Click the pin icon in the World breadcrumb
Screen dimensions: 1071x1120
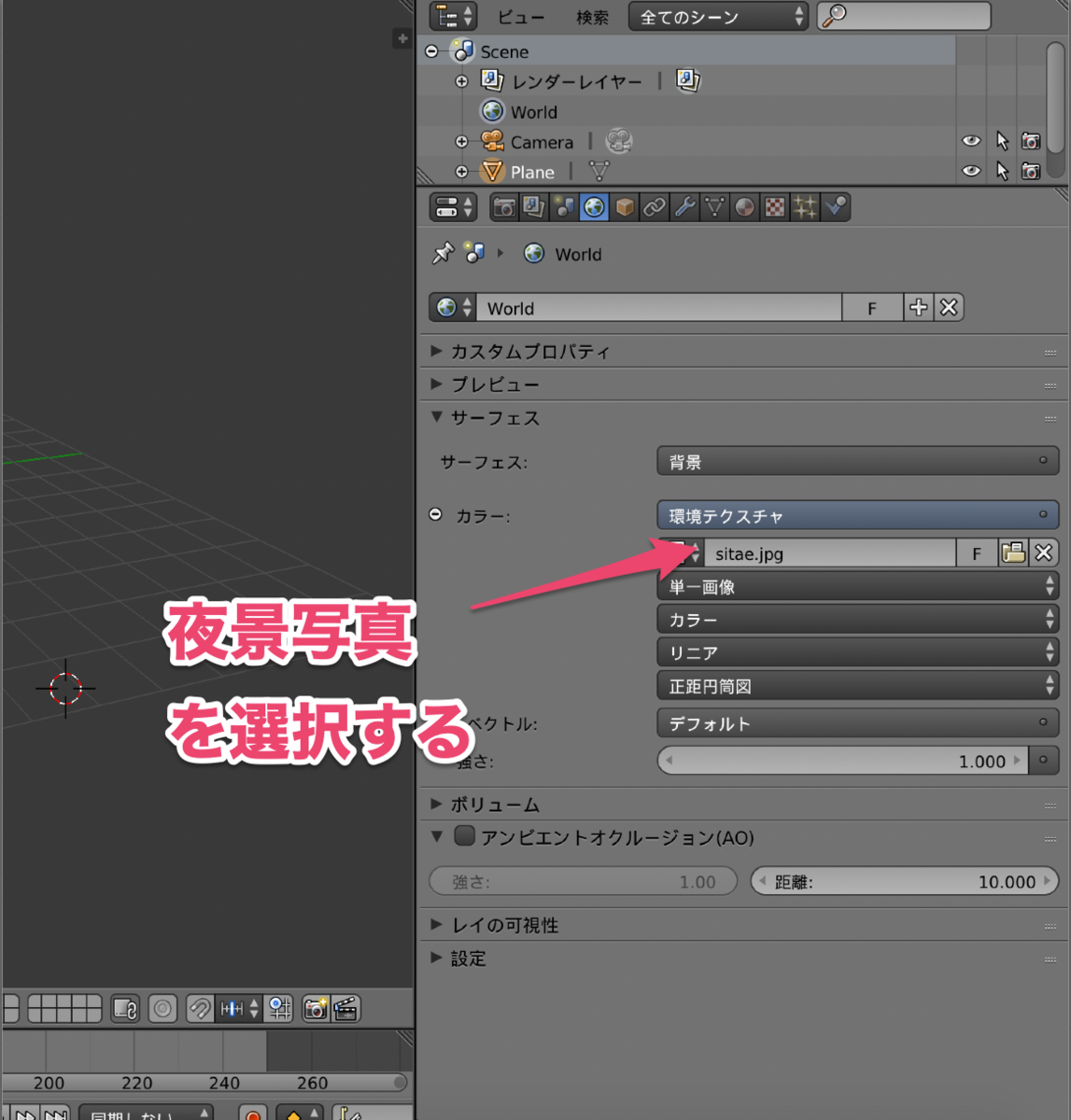coord(442,253)
